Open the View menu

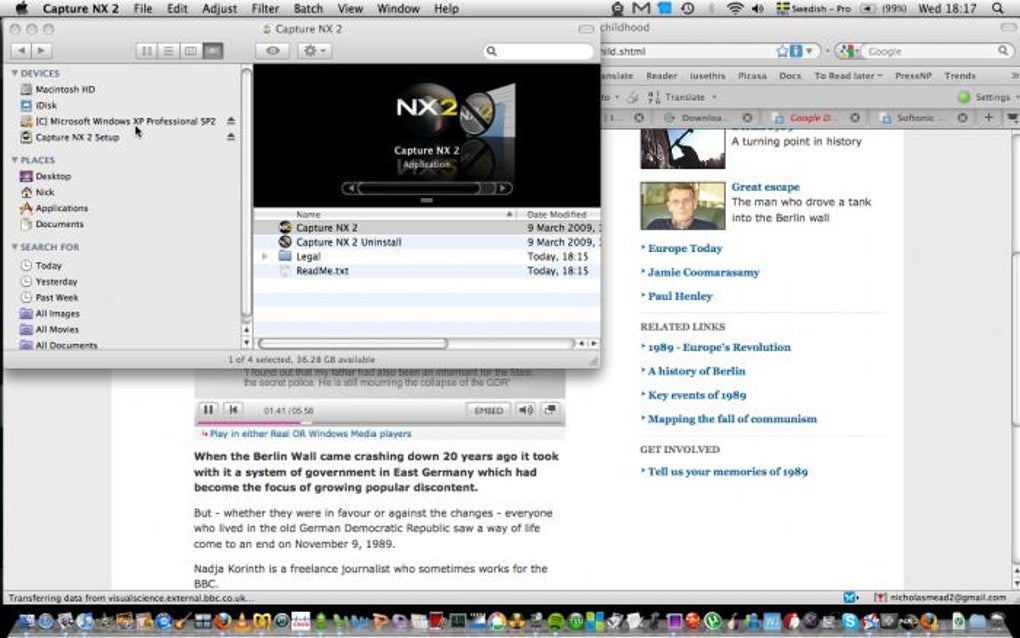coord(350,8)
